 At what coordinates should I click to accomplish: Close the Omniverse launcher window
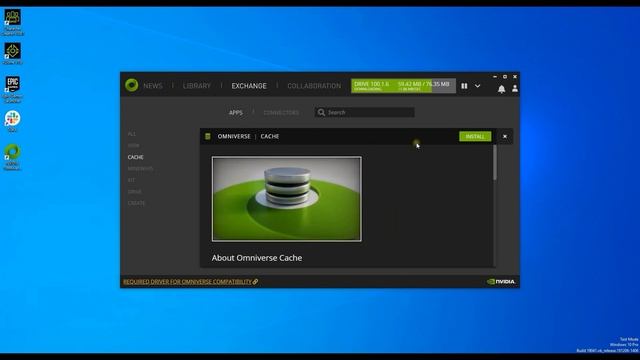(x=515, y=77)
